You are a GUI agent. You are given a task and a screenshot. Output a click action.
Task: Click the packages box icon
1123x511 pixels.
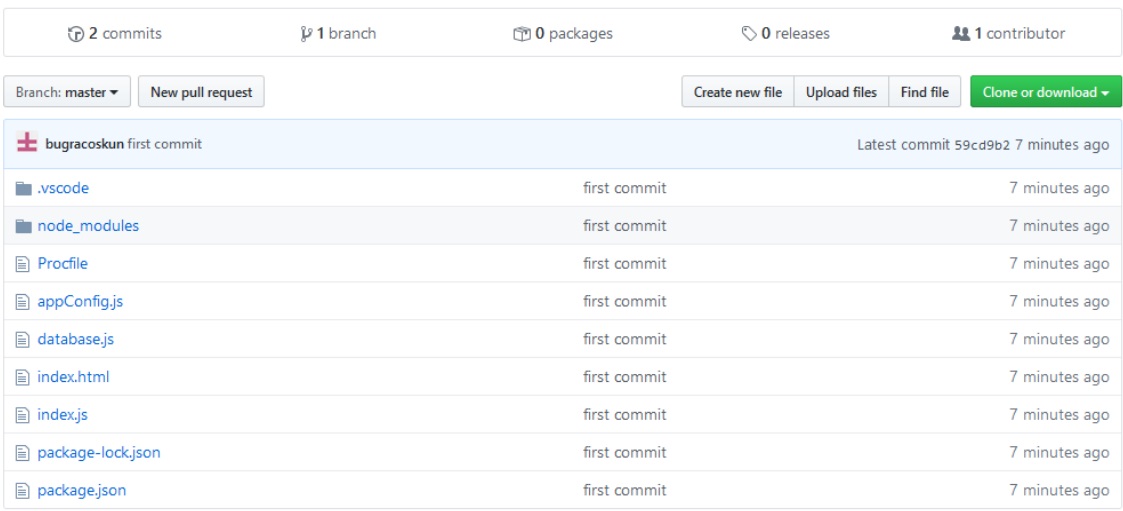coord(521,34)
